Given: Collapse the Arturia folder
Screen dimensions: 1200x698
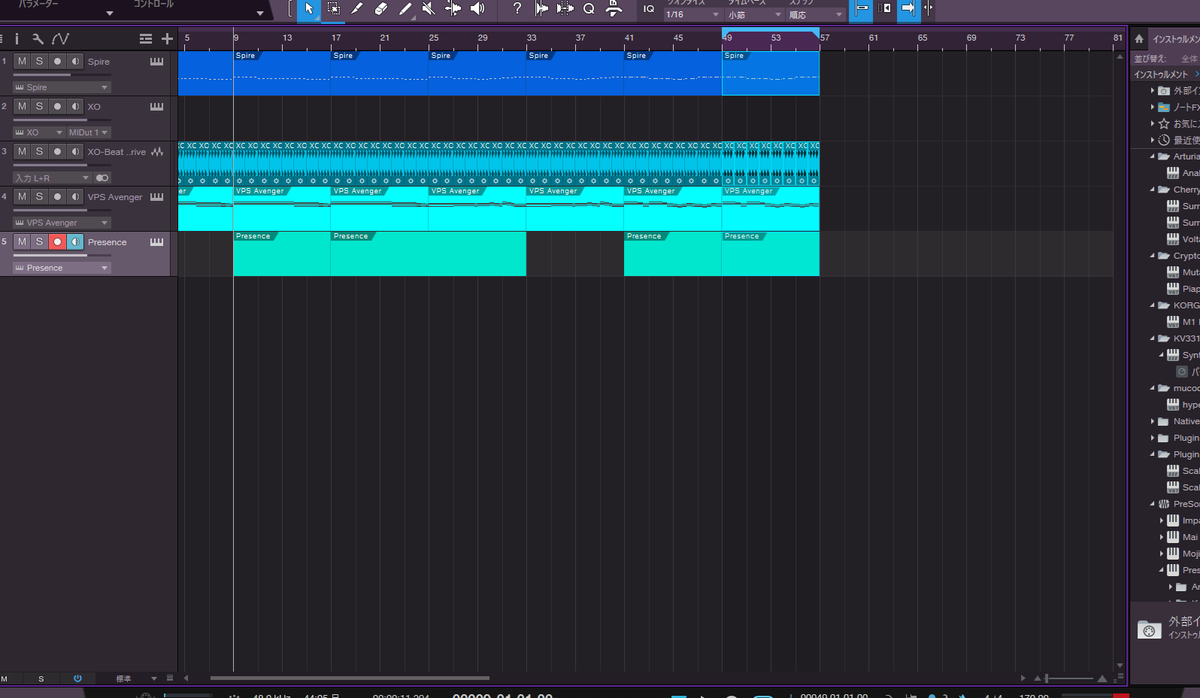Looking at the screenshot, I should pyautogui.click(x=1152, y=156).
